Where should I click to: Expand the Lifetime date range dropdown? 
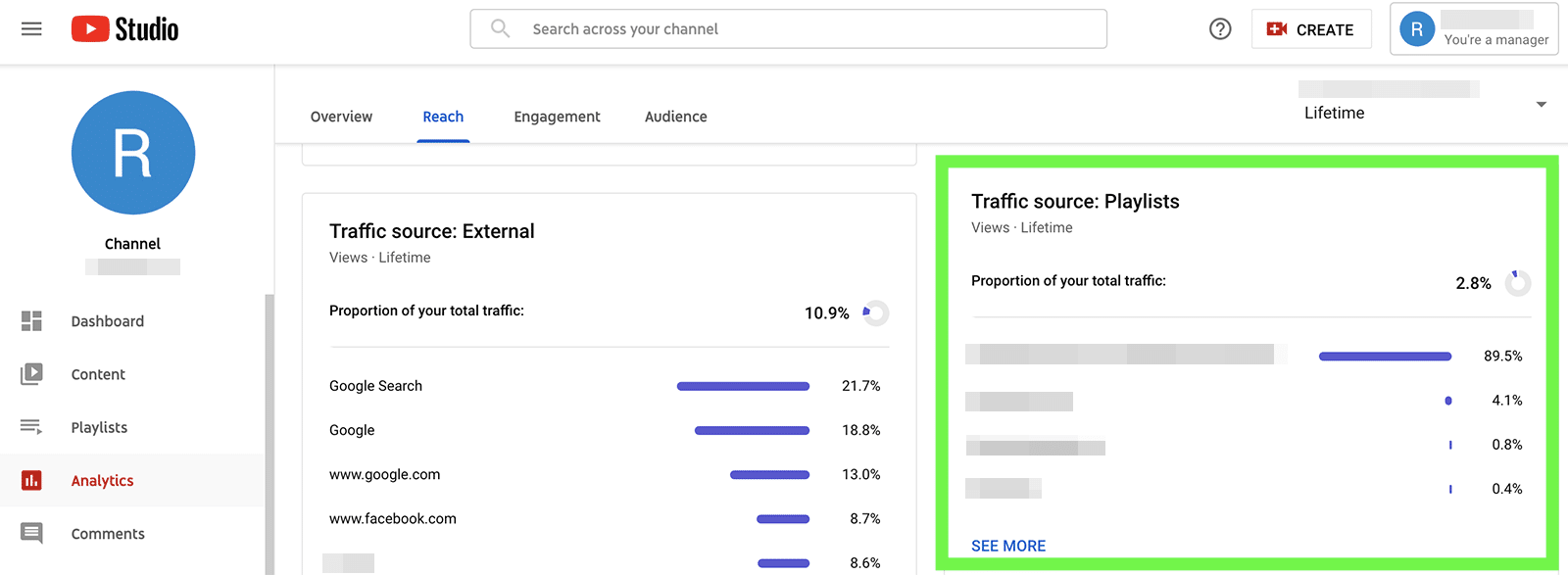coord(1541,105)
